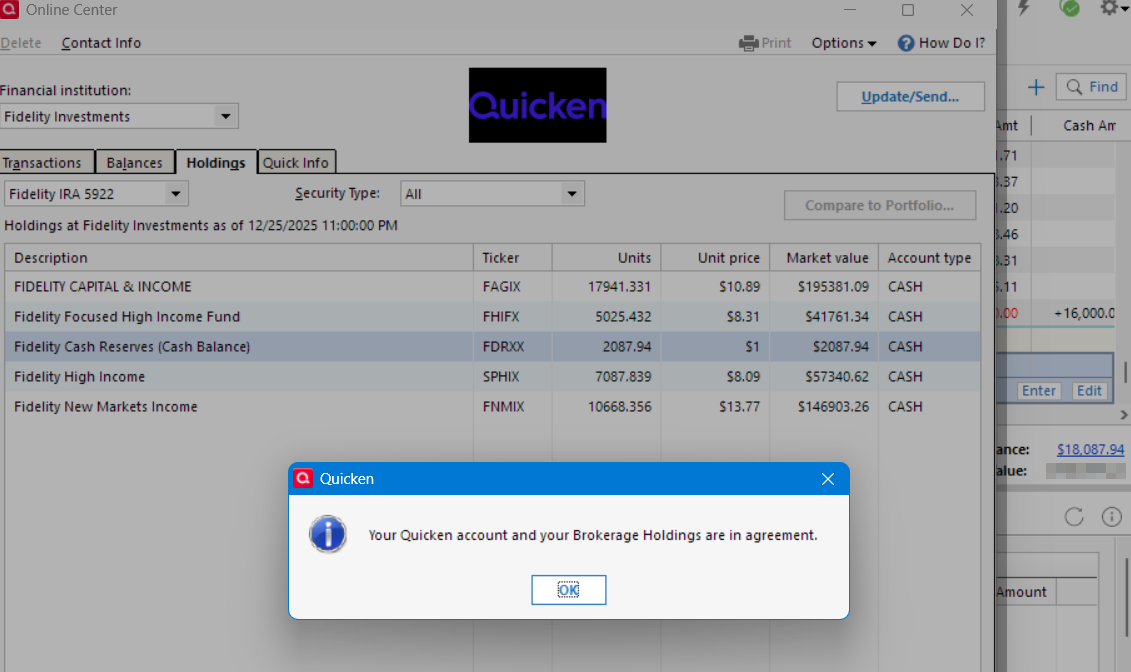Click the Find search button in background window

click(x=1092, y=87)
